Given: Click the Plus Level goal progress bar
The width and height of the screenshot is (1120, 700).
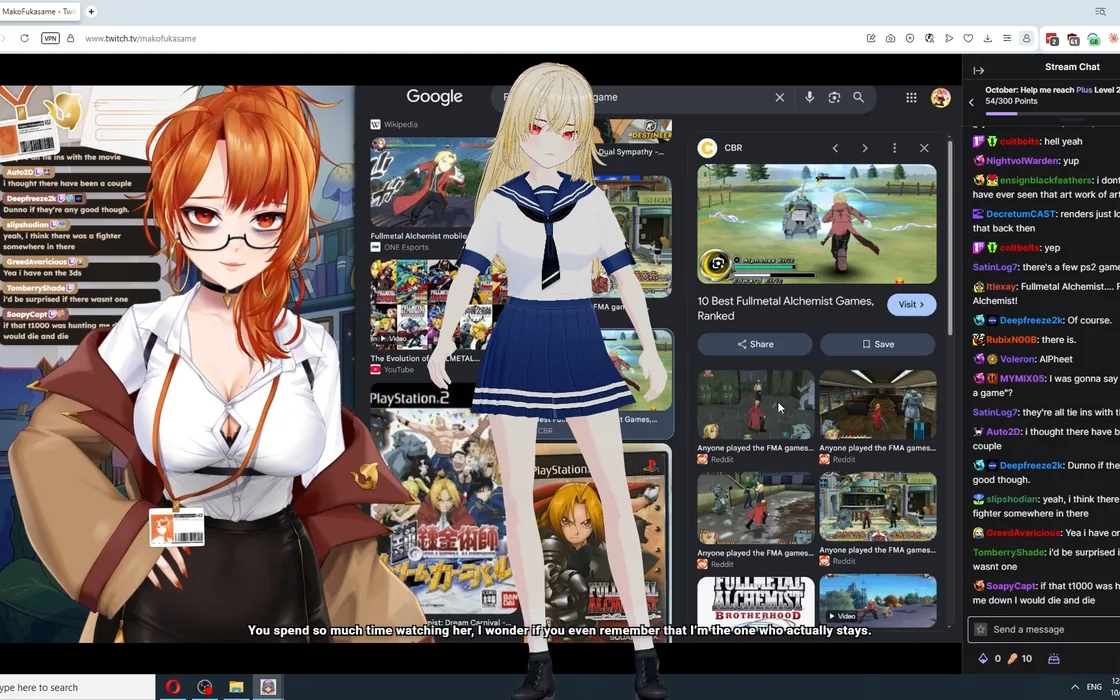Looking at the screenshot, I should [x=1053, y=114].
